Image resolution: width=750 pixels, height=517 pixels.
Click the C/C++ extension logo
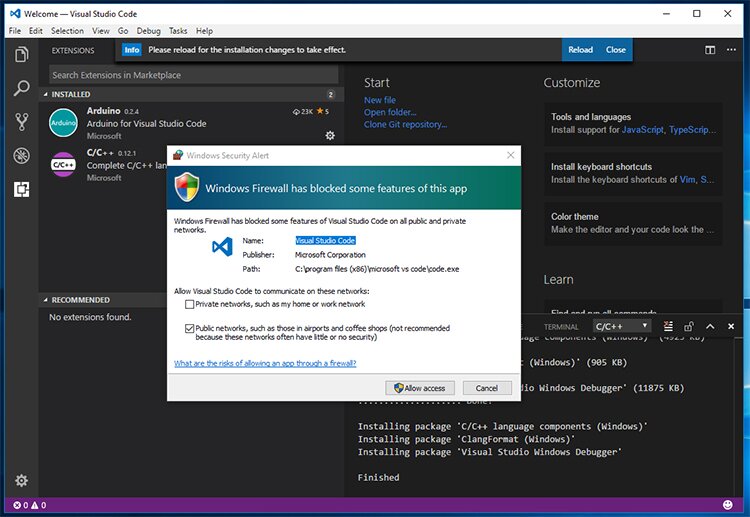pyautogui.click(x=63, y=165)
